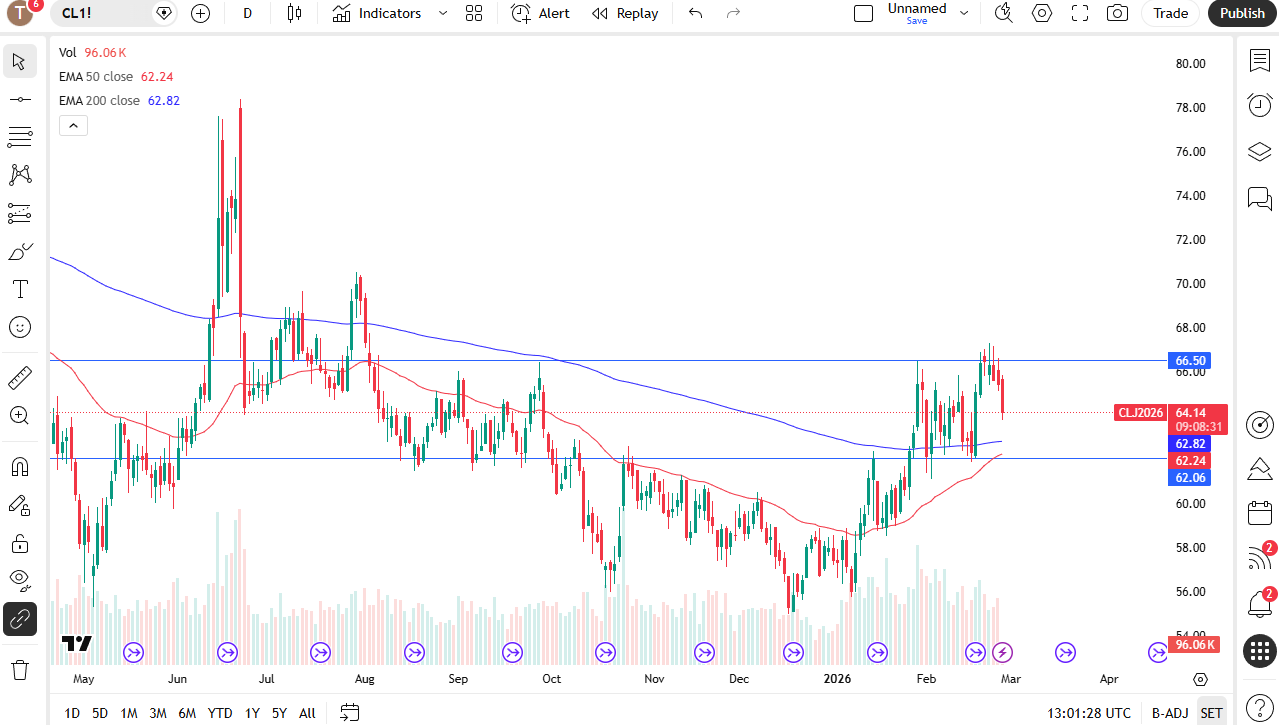Open the D timeframe interval selector
1279x725 pixels.
248,13
